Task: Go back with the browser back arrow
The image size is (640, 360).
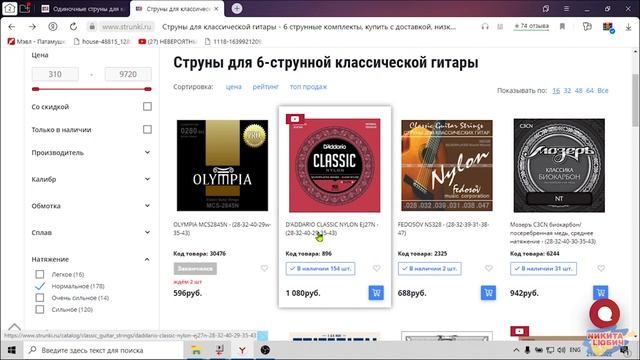Action: 11,27
